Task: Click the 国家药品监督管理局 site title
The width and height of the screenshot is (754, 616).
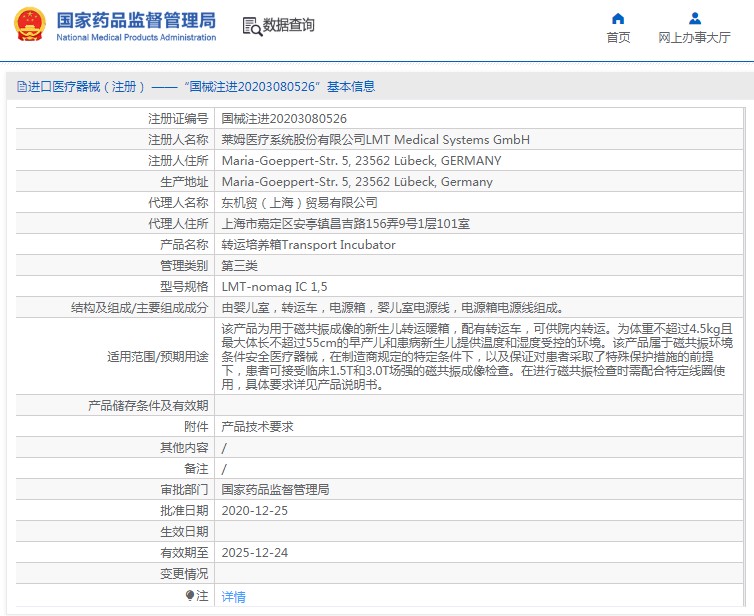Action: (x=136, y=21)
